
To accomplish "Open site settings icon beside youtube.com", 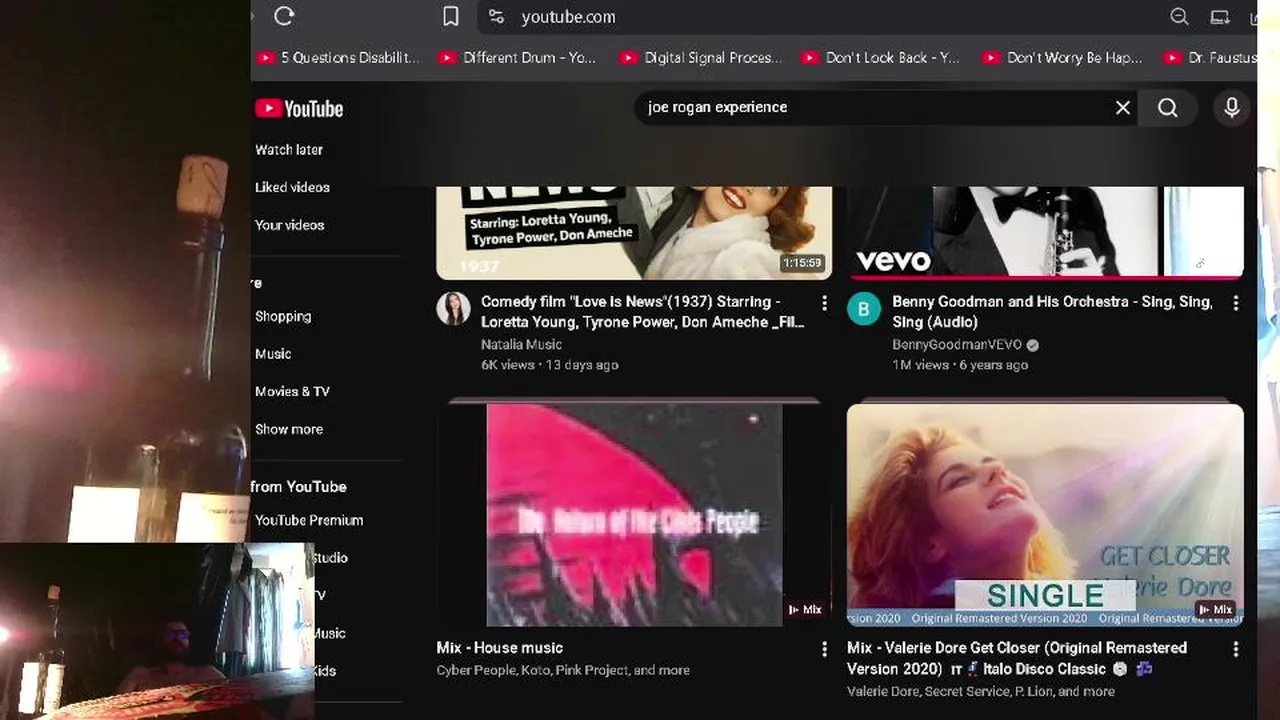I will pyautogui.click(x=496, y=17).
